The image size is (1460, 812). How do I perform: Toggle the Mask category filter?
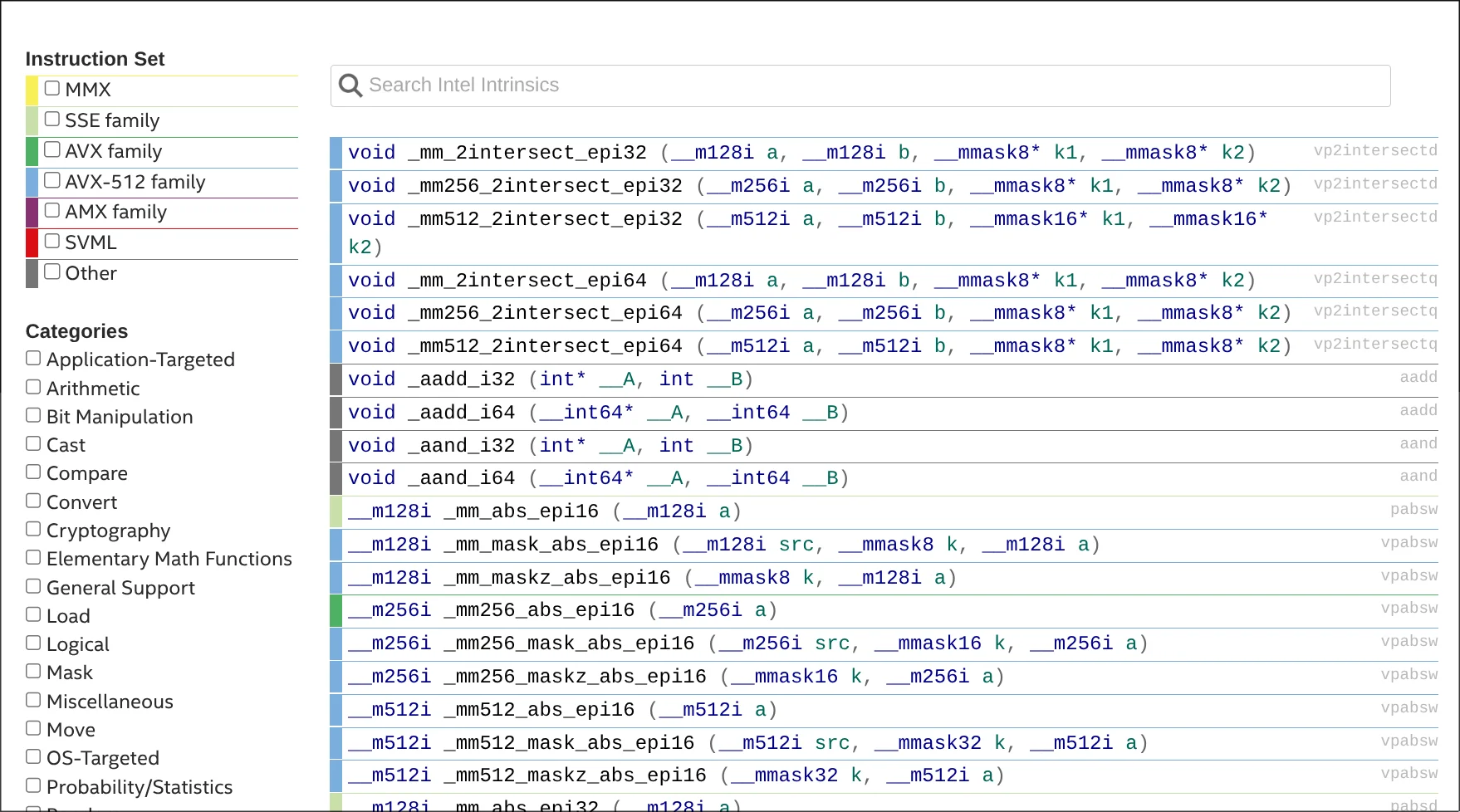point(33,671)
